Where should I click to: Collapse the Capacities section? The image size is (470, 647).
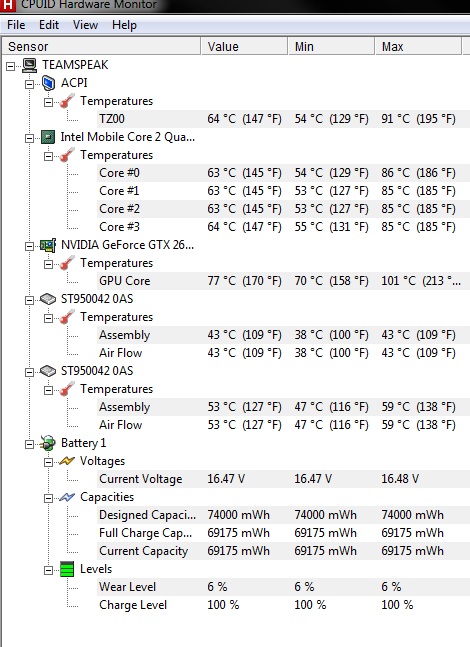coord(48,498)
